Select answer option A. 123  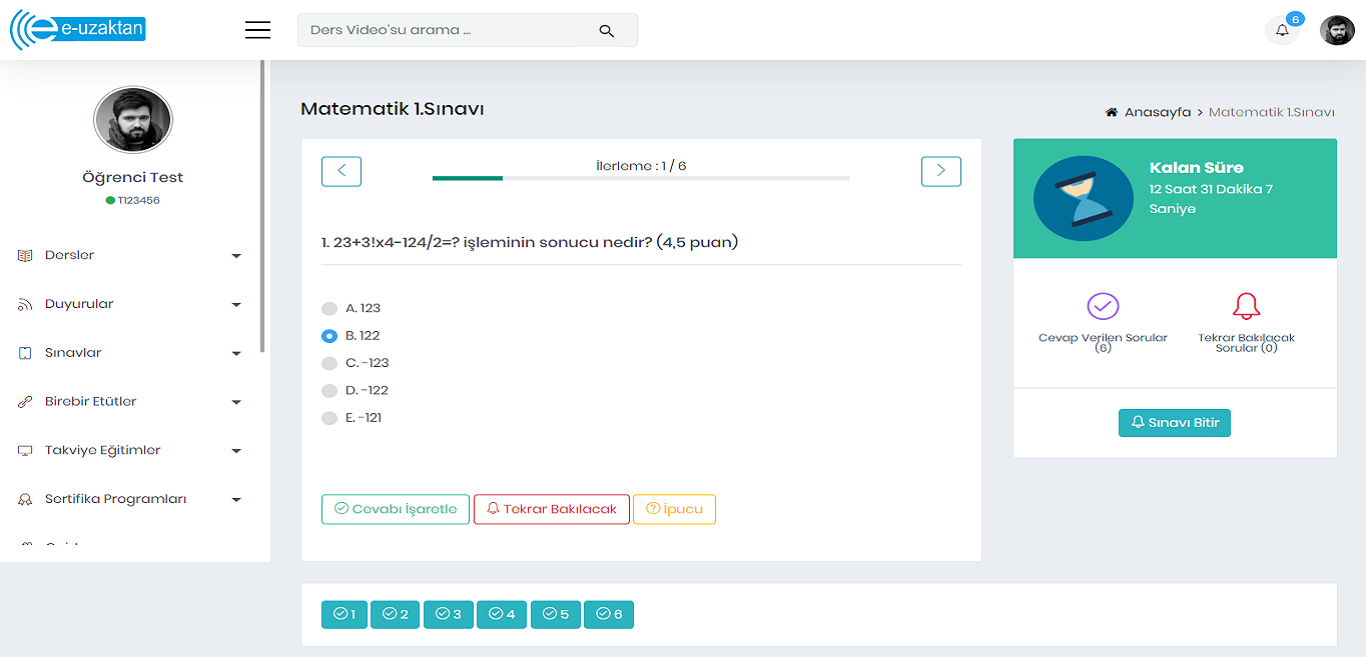tap(329, 309)
